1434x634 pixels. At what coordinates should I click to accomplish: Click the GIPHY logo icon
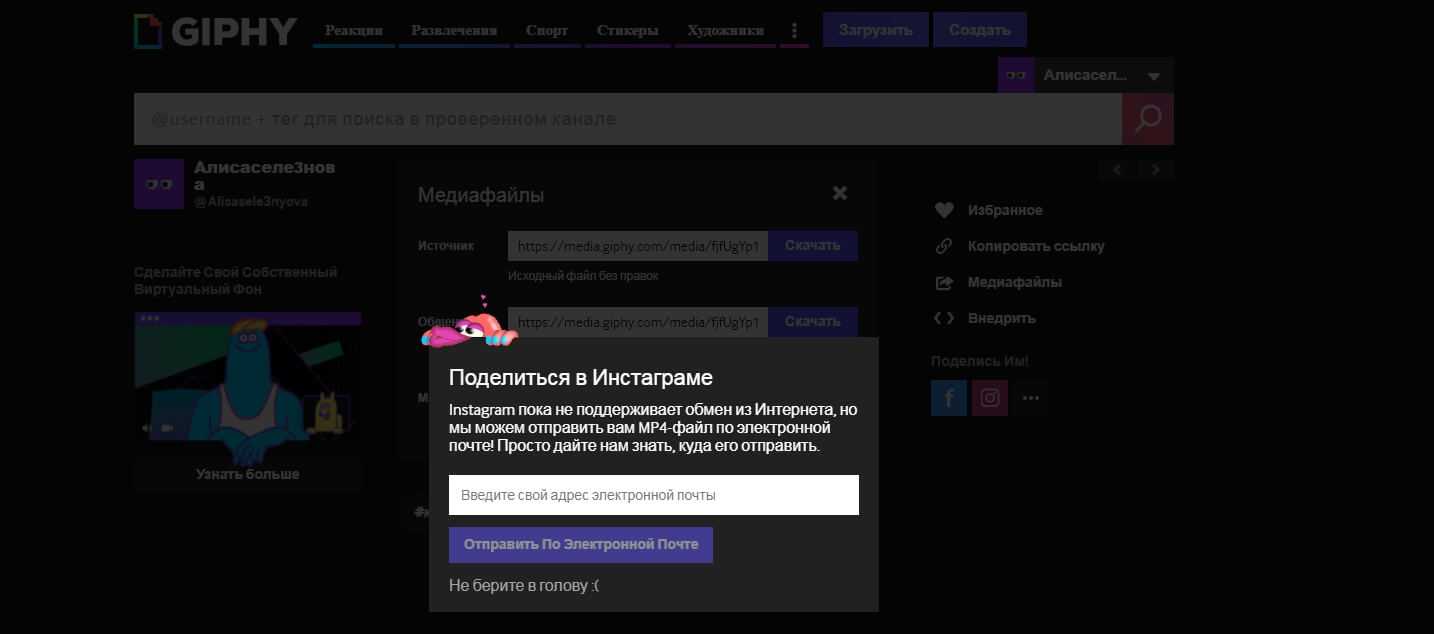147,31
